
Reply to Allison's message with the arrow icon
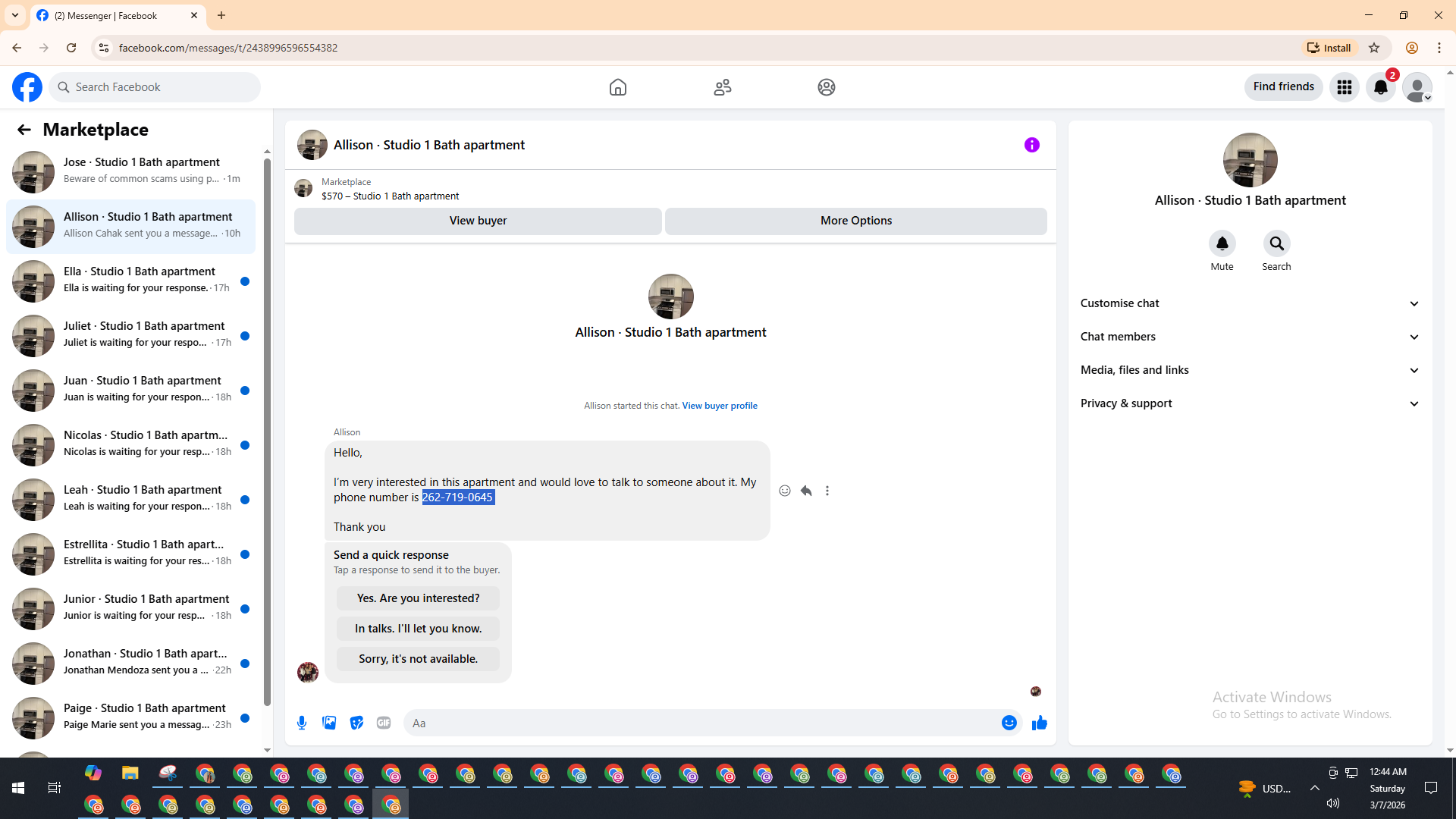point(806,491)
